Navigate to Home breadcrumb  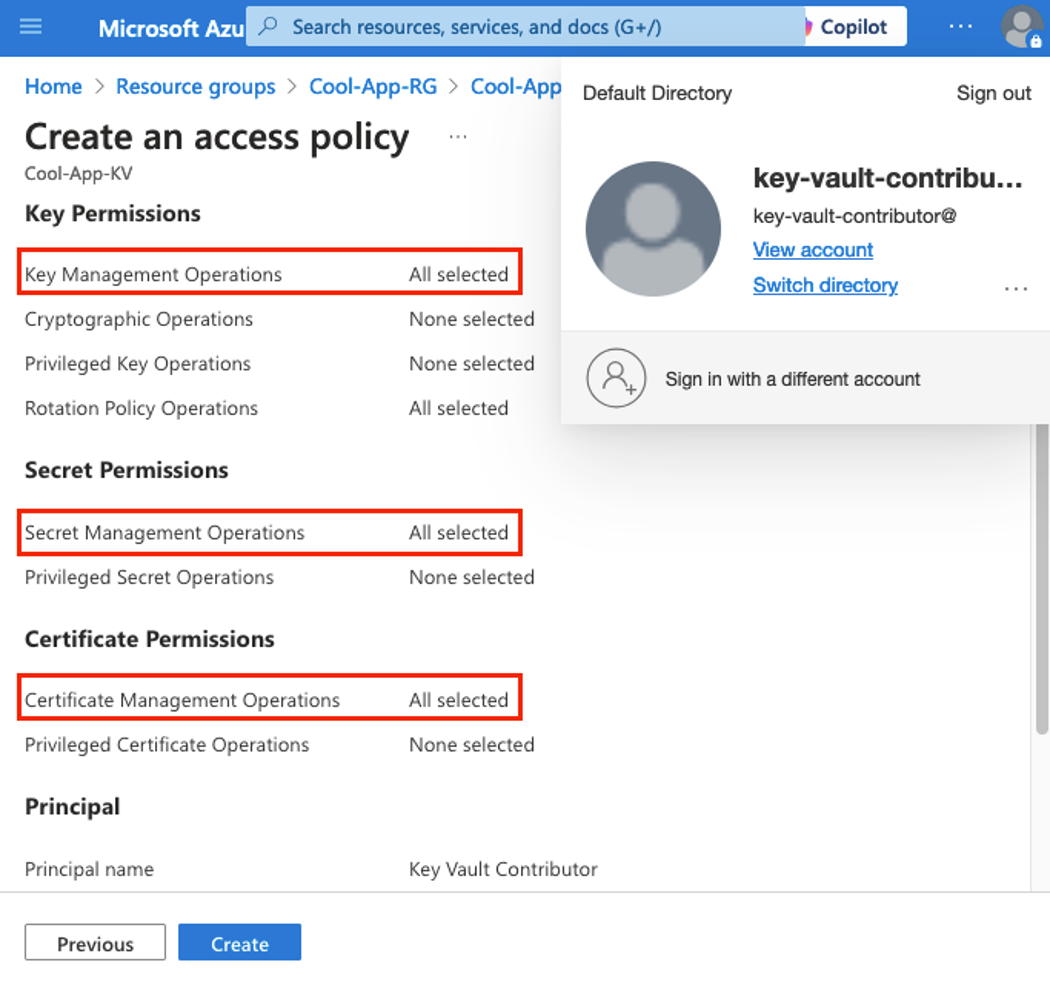point(53,87)
